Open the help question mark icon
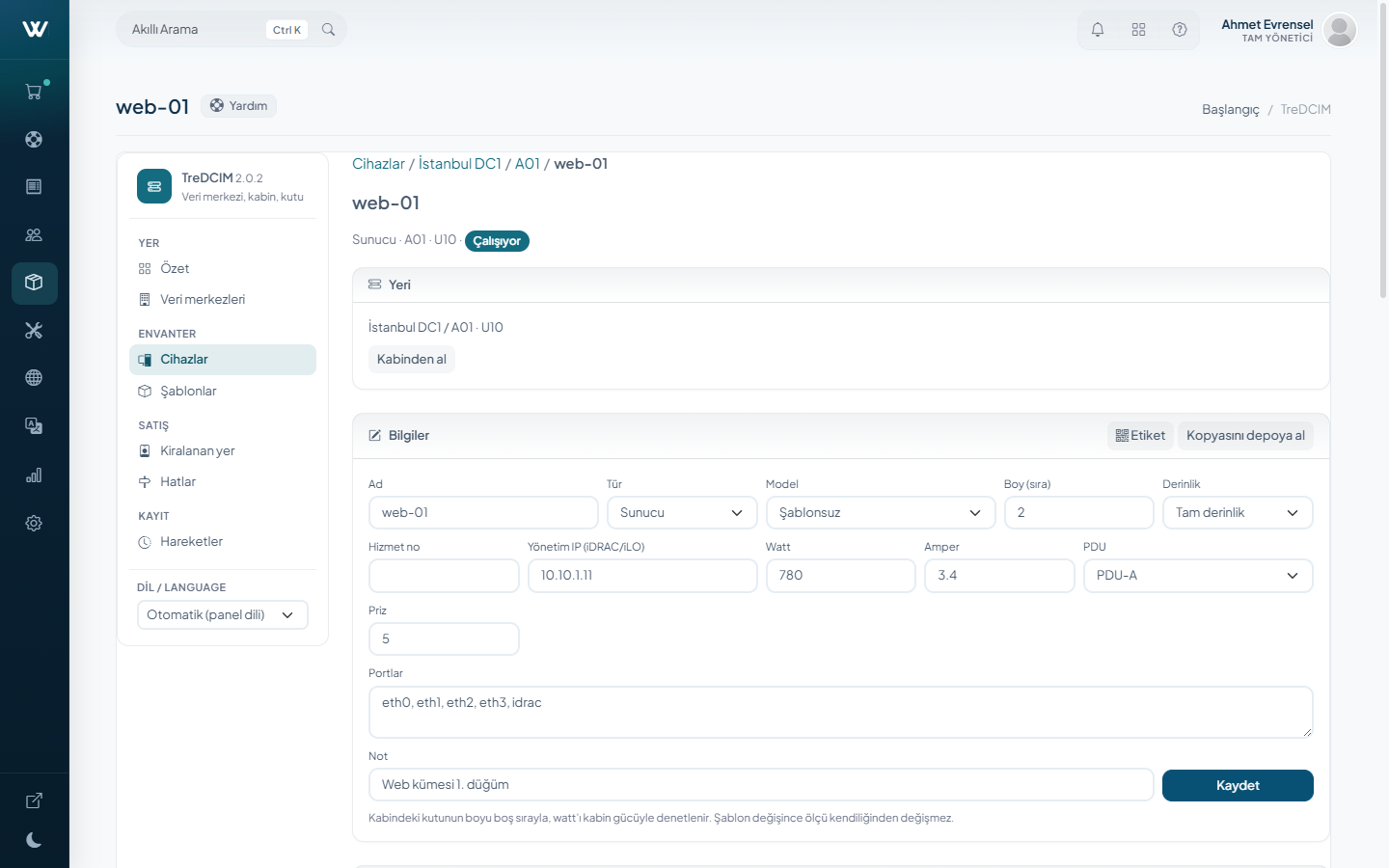This screenshot has height=868, width=1389. click(1180, 30)
